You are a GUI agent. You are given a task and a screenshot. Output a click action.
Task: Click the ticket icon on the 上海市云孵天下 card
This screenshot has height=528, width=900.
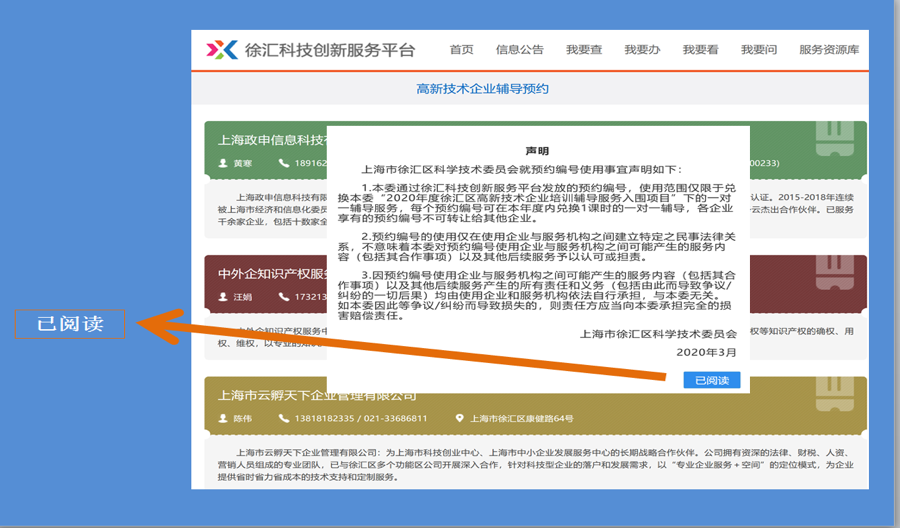tap(835, 394)
